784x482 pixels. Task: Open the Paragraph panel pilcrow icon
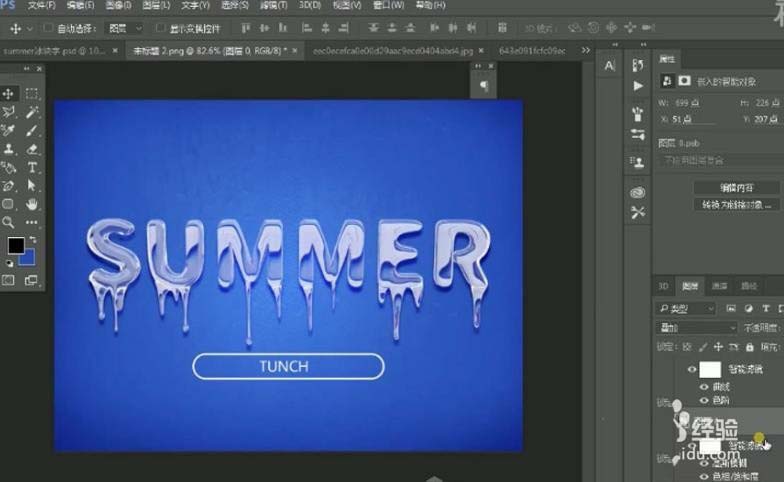coord(484,86)
